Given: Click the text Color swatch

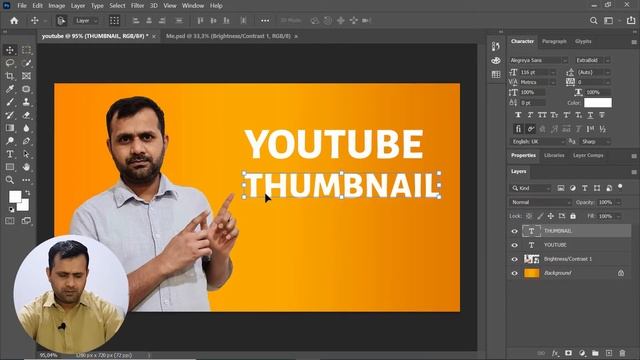Looking at the screenshot, I should (598, 103).
